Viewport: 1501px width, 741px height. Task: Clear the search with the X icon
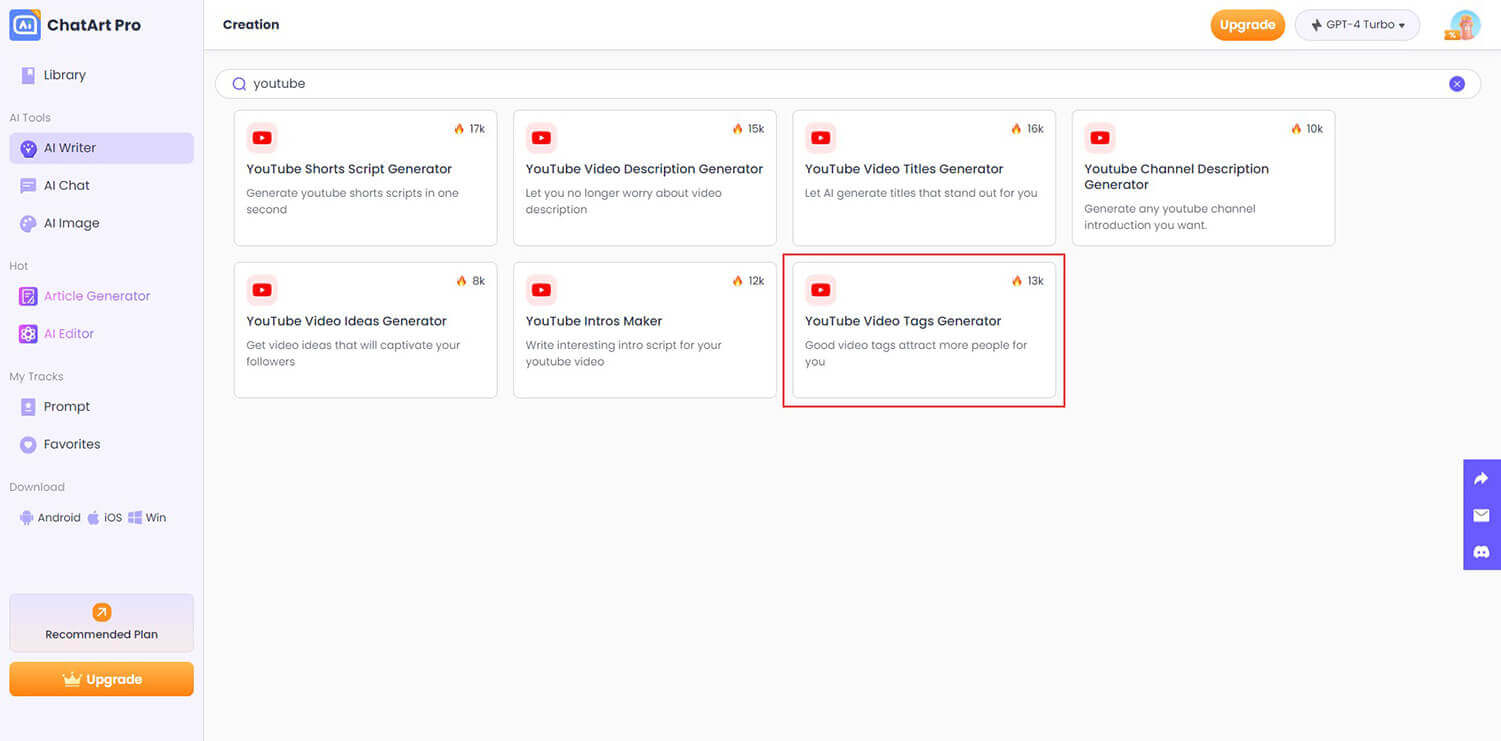click(1457, 84)
